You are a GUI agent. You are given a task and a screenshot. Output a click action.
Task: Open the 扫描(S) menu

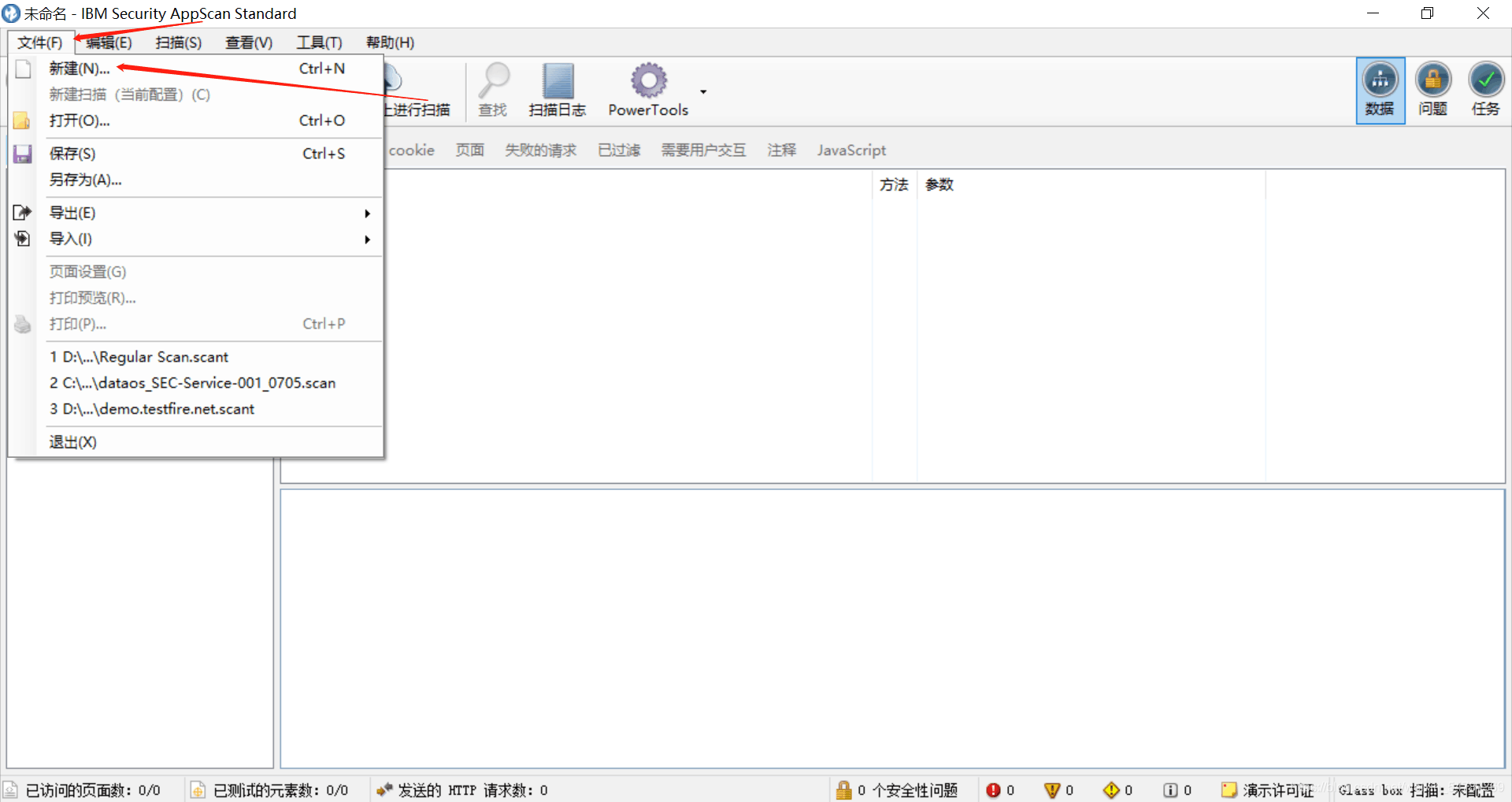coord(179,43)
